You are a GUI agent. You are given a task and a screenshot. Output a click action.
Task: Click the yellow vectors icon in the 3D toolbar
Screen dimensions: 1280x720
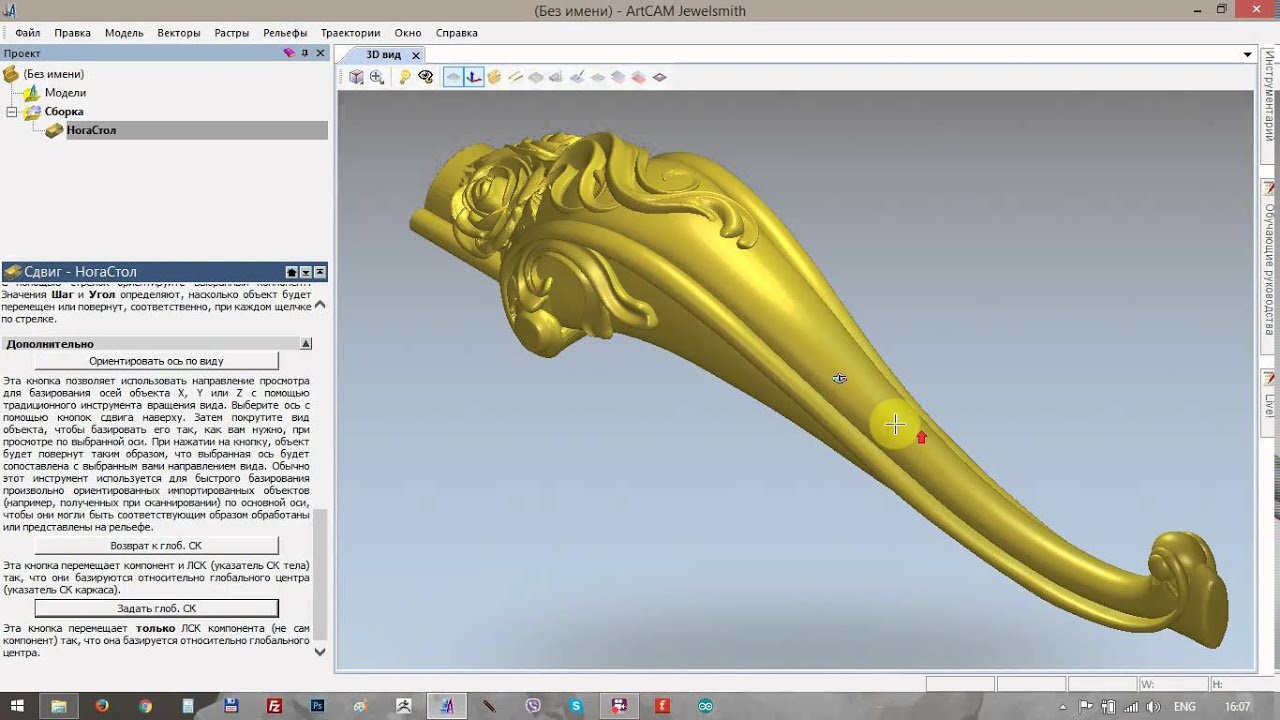[x=515, y=77]
